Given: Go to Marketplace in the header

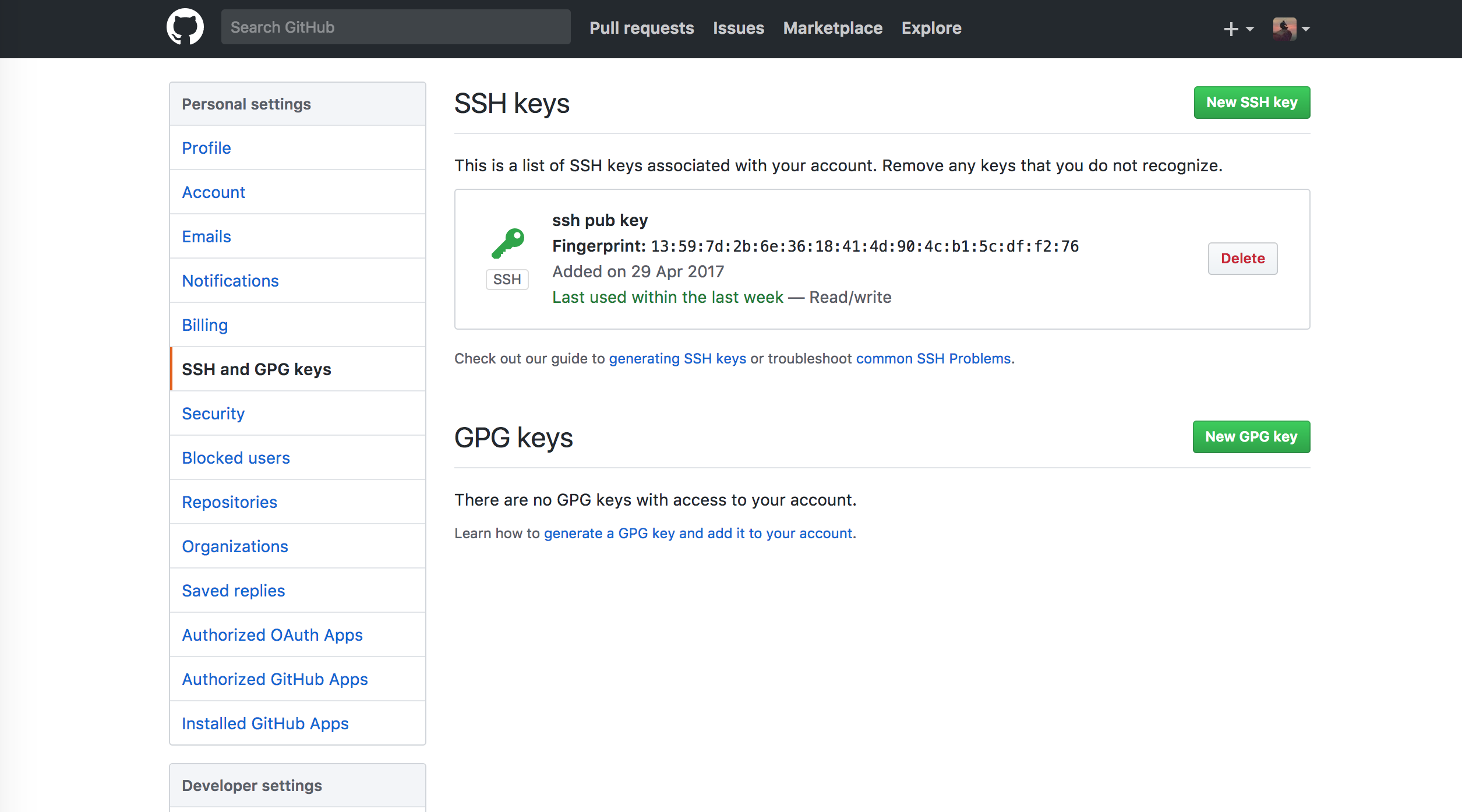Looking at the screenshot, I should tap(832, 28).
